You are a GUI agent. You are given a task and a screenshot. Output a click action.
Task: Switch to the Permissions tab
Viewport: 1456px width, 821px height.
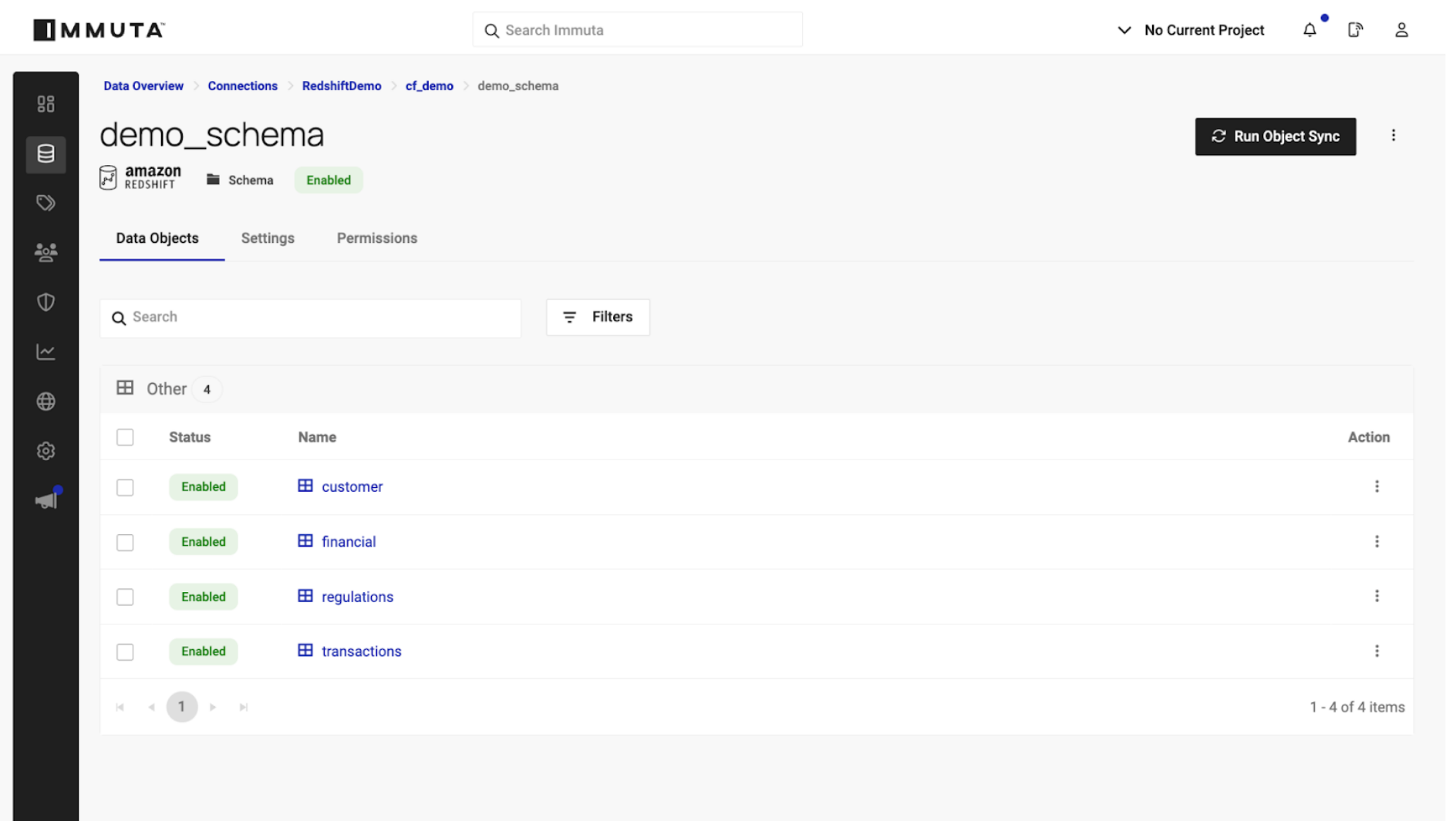point(376,238)
